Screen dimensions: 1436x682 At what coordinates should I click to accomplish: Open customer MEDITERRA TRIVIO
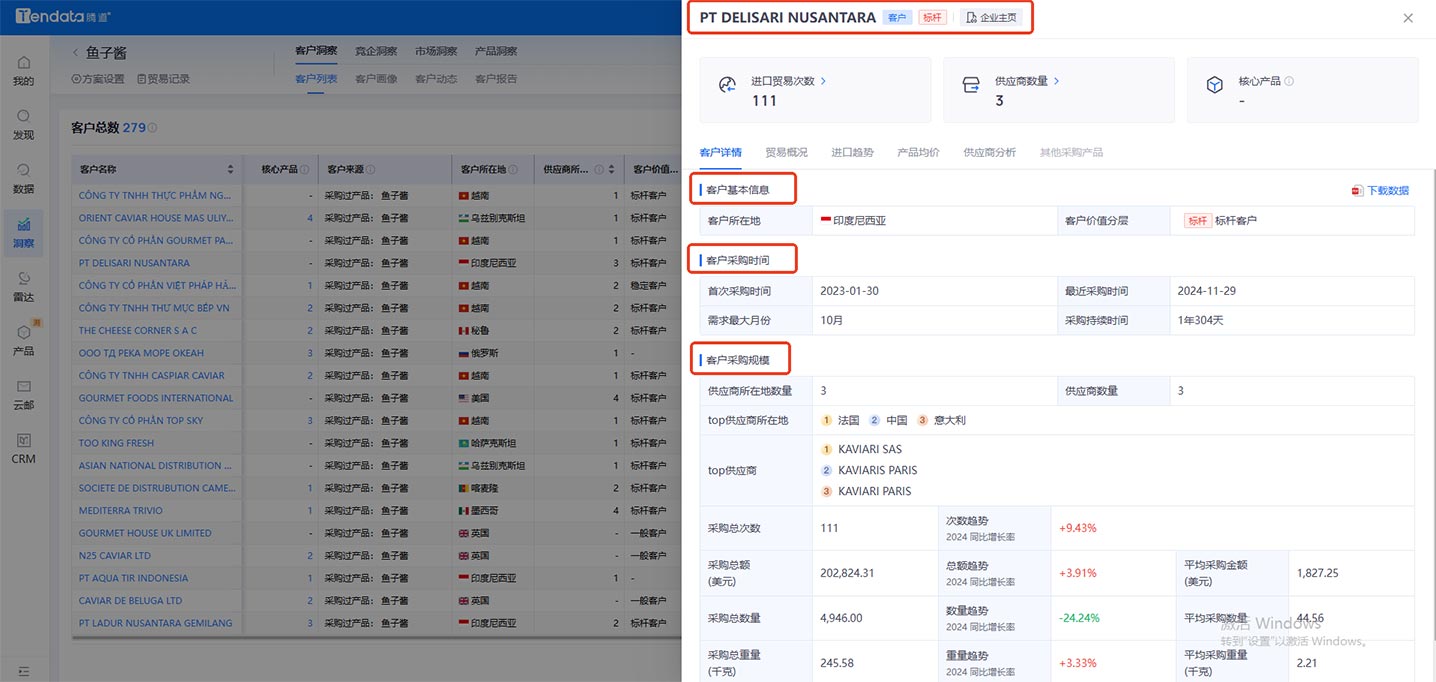point(121,511)
